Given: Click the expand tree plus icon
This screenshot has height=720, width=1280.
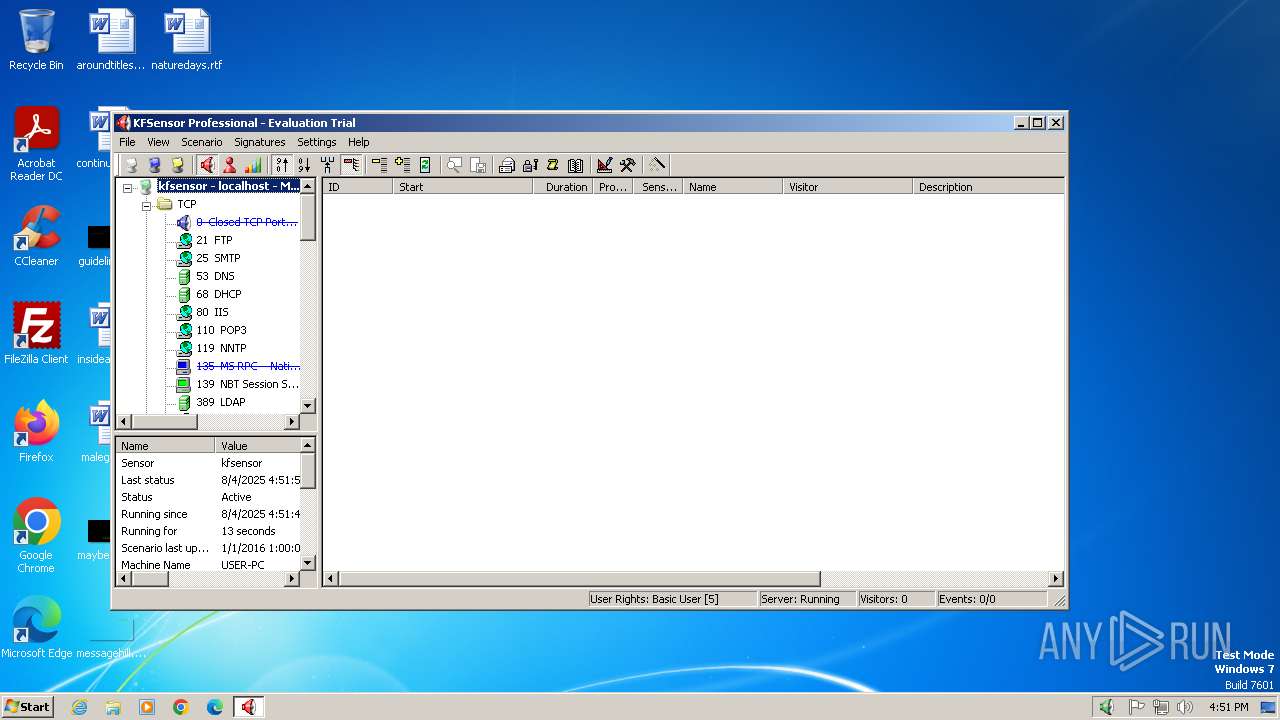Looking at the screenshot, I should (x=402, y=165).
